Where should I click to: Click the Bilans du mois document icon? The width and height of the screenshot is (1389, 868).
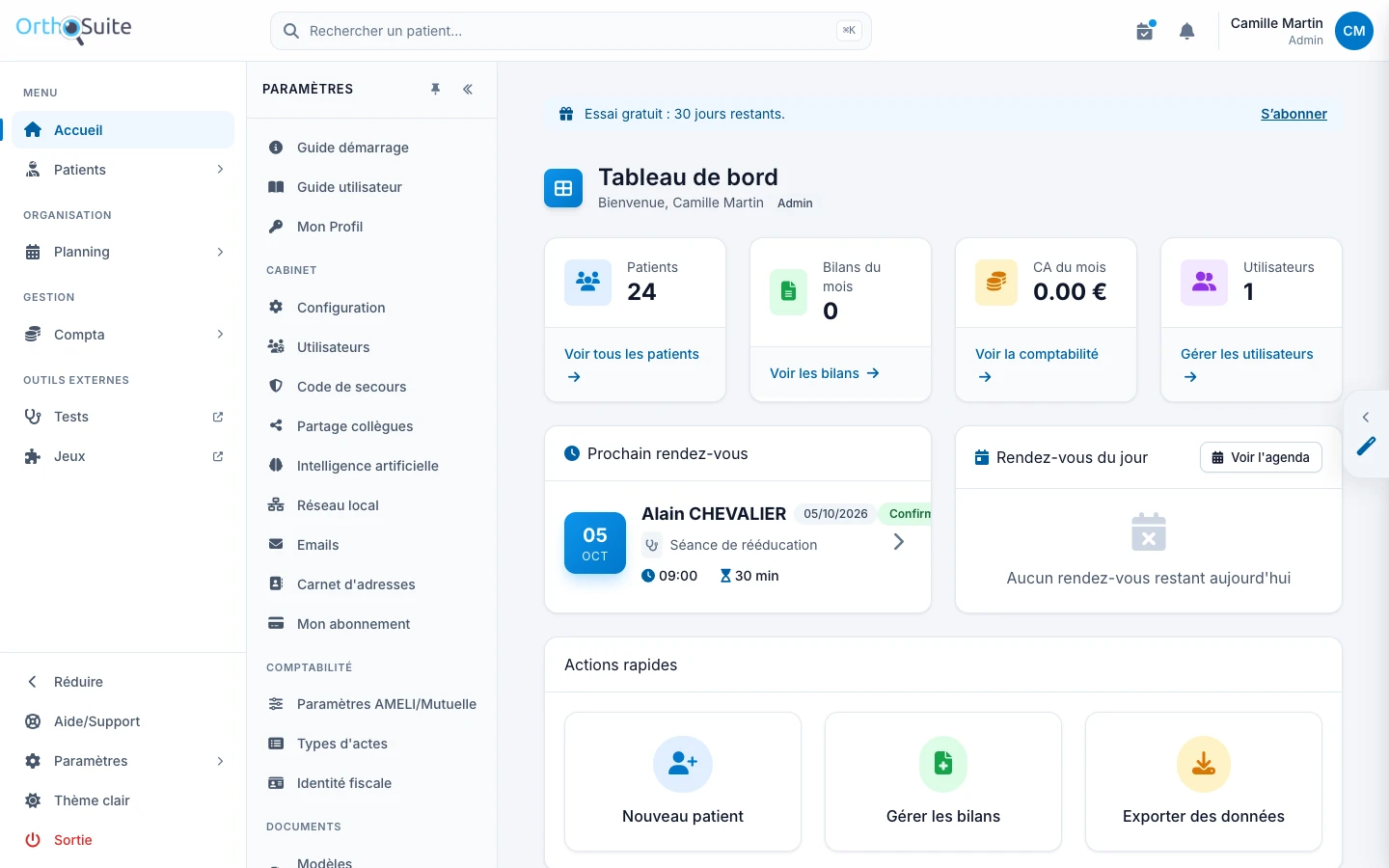788,291
